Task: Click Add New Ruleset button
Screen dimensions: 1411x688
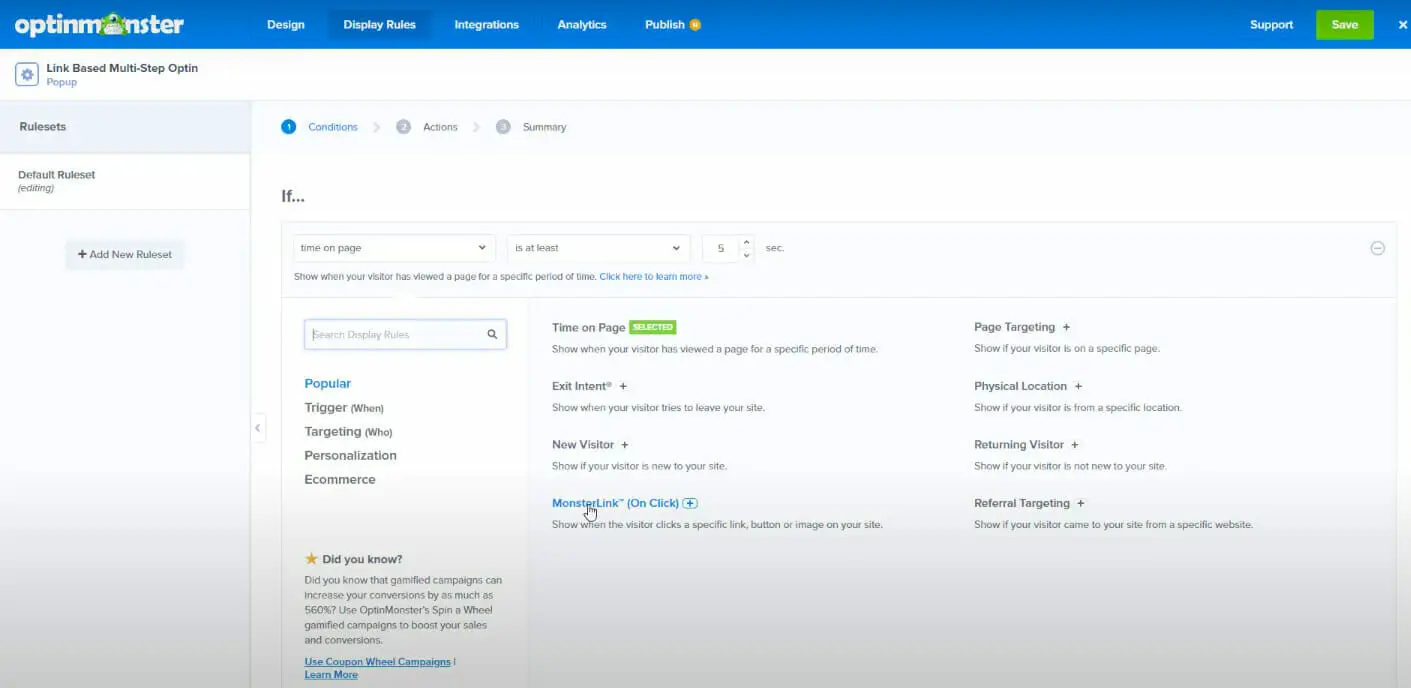Action: click(125, 255)
